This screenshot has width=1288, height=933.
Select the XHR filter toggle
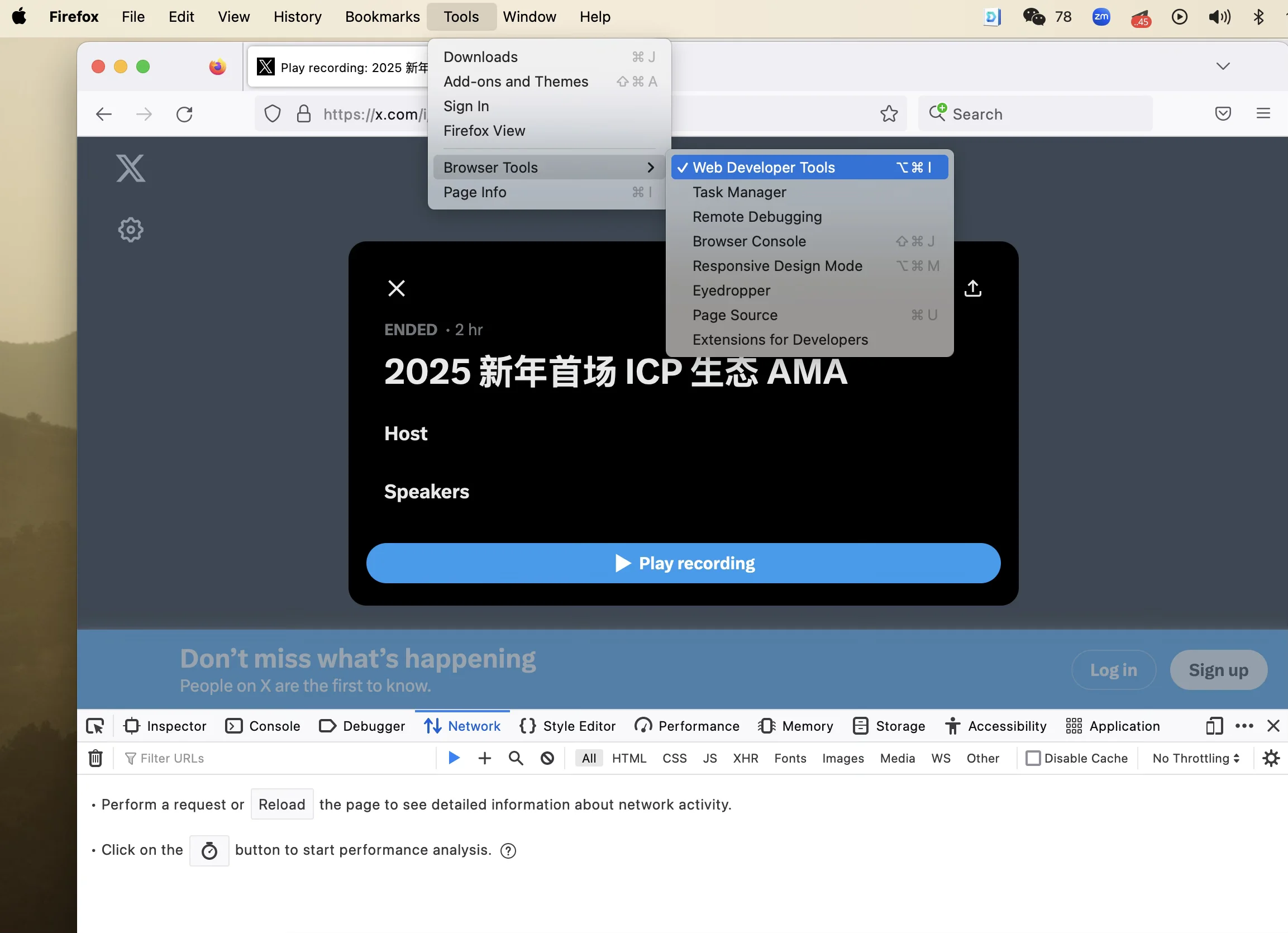(x=745, y=758)
